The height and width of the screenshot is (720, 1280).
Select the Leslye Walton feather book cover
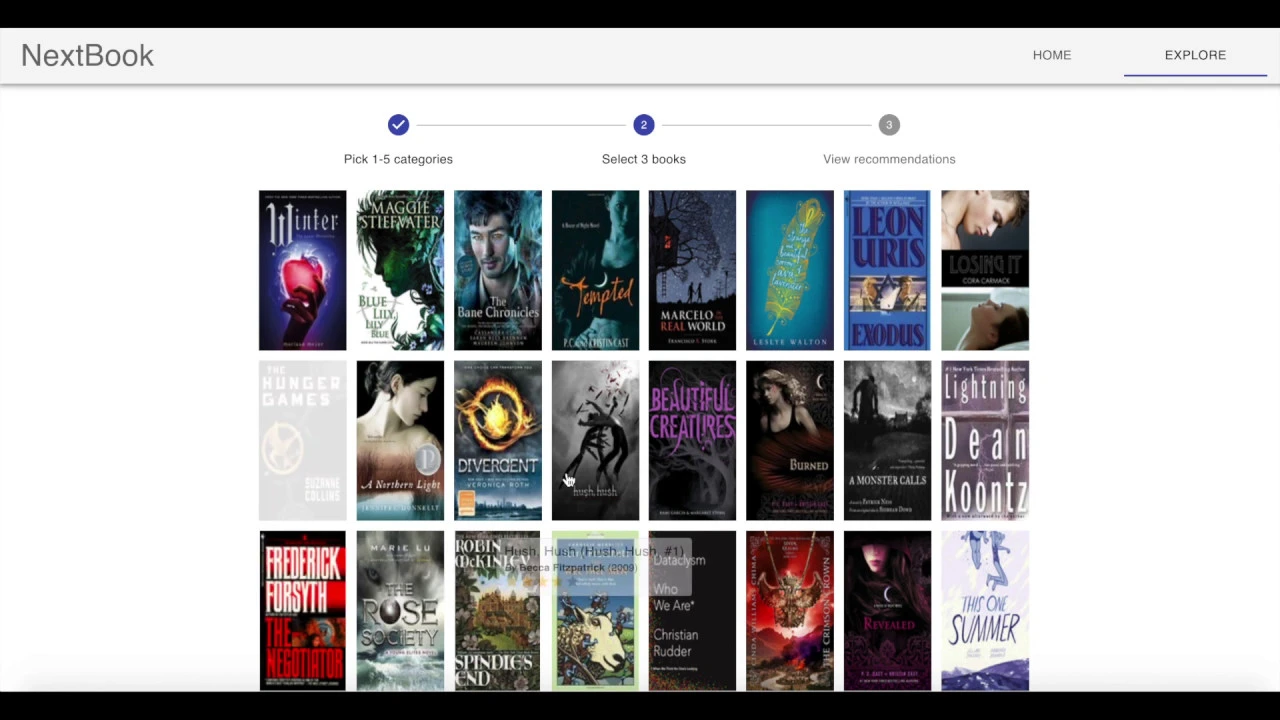tap(789, 270)
